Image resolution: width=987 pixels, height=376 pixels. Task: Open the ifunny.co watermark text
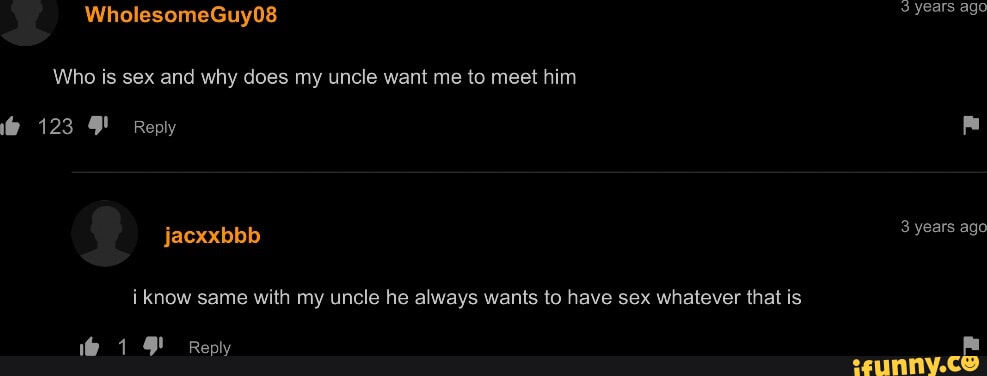pyautogui.click(x=918, y=366)
